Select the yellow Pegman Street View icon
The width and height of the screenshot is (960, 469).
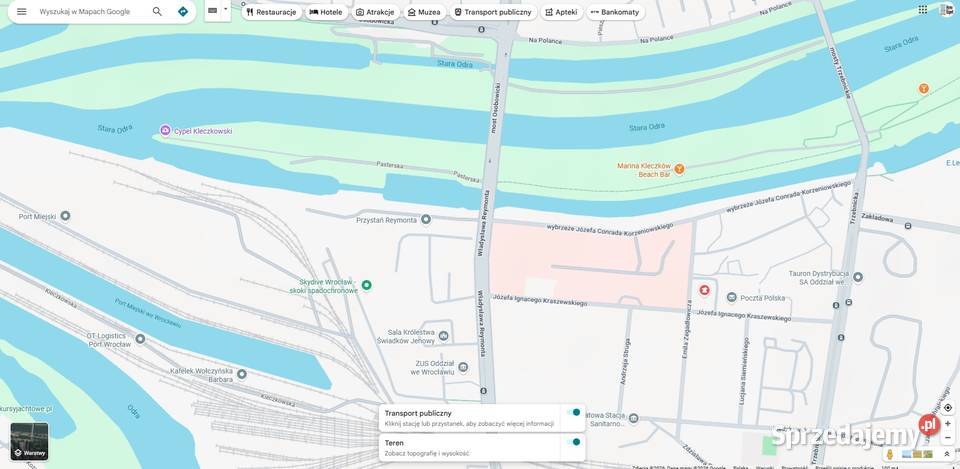(x=890, y=454)
